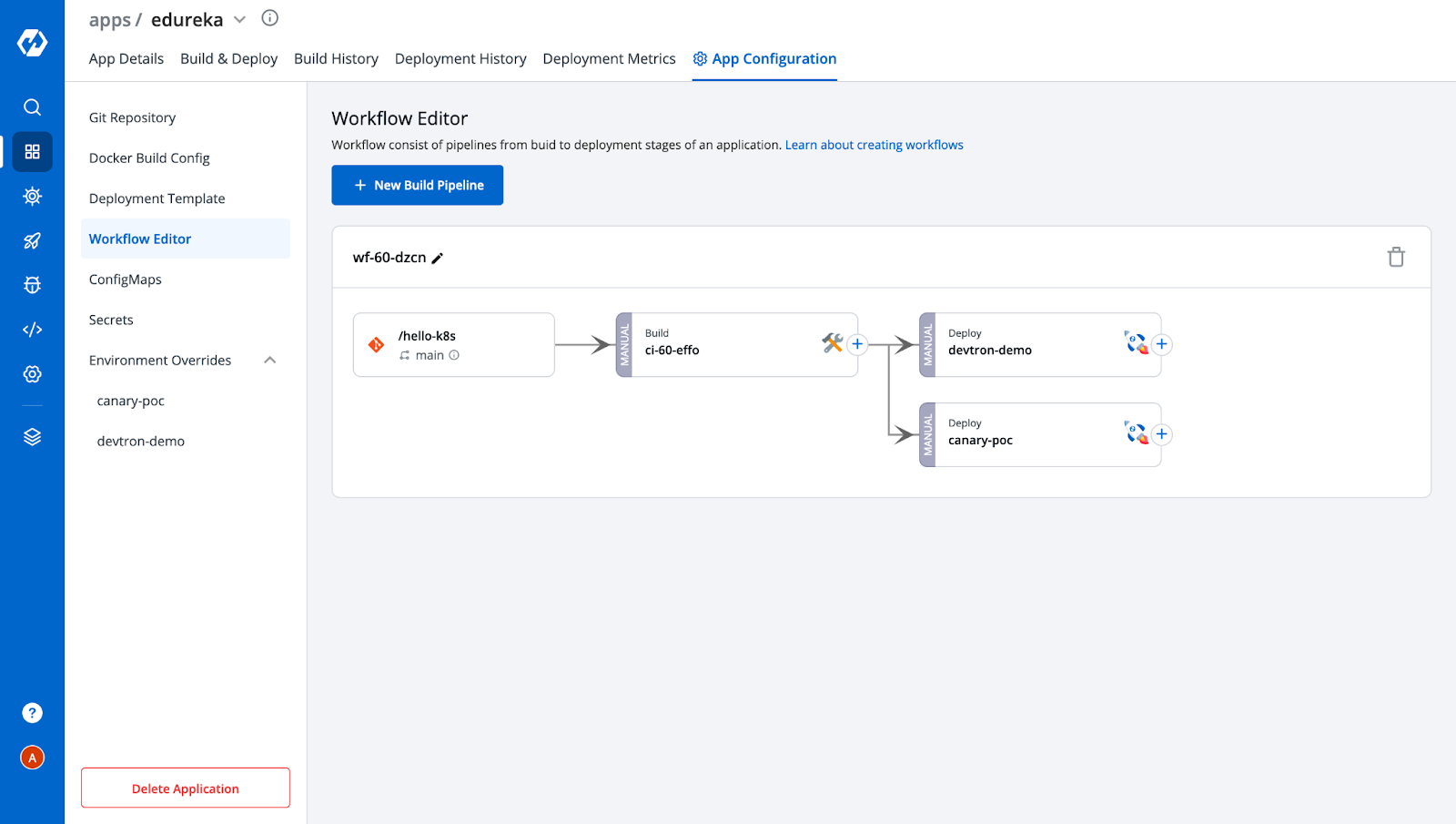The image size is (1456, 824).
Task: Open the bug security icon
Action: [32, 285]
